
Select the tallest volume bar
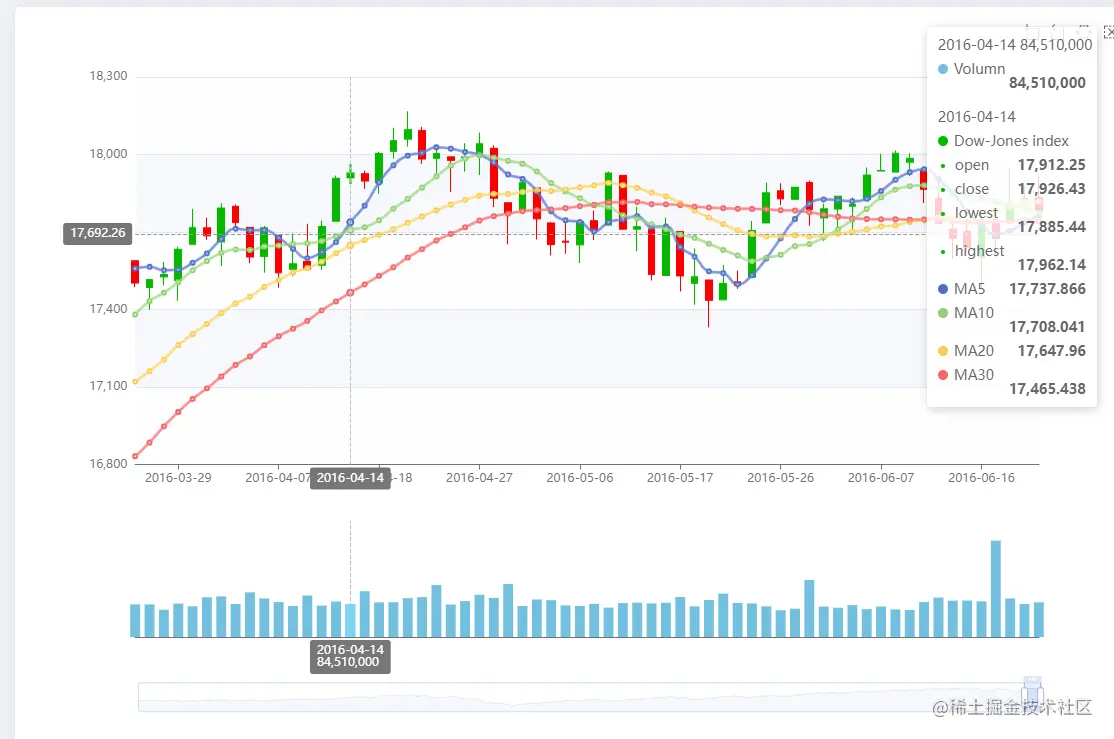995,588
